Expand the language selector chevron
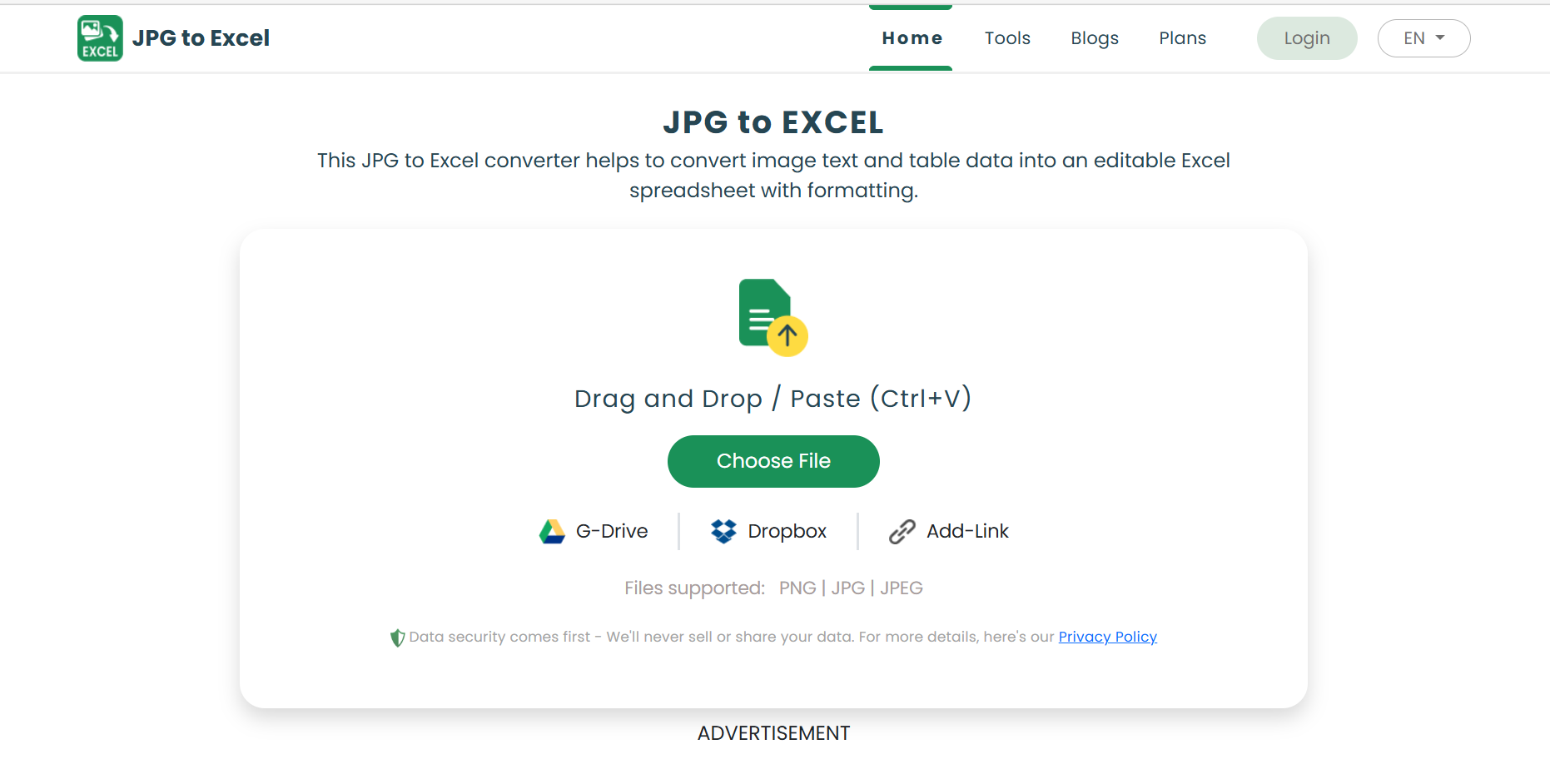 click(1439, 38)
